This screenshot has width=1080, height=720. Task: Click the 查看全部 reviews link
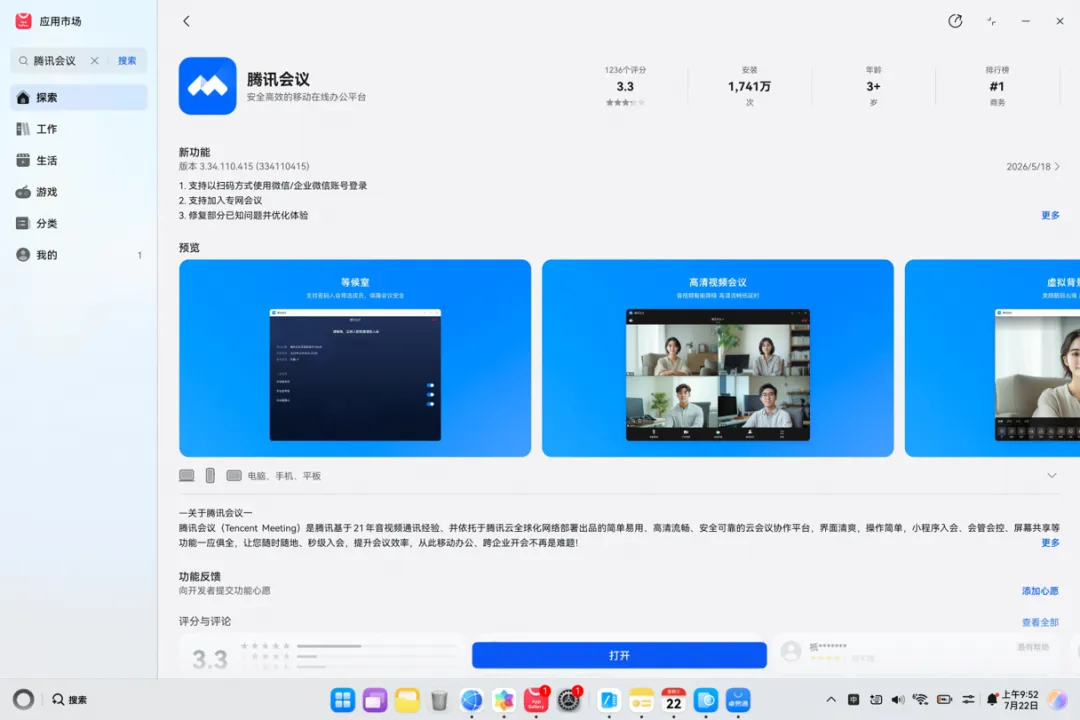point(1040,622)
